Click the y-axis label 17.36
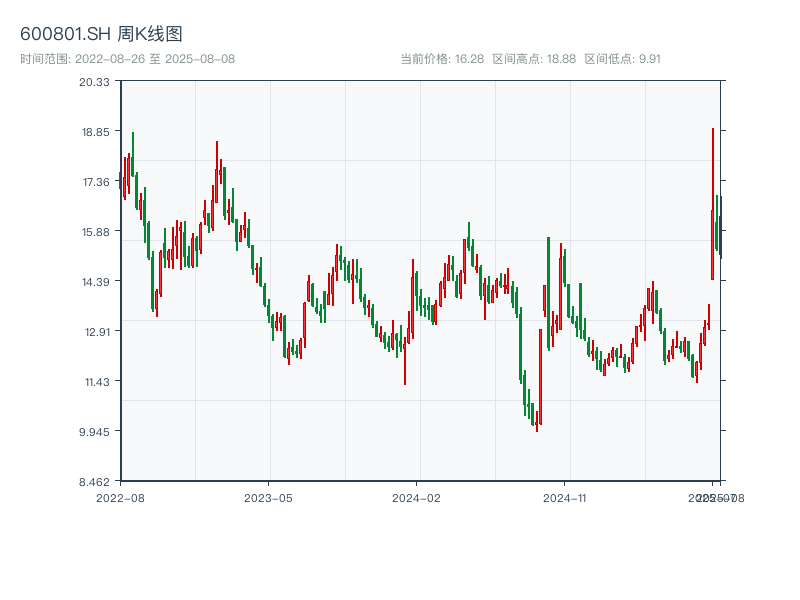Viewport: 800px width, 600px height. click(95, 182)
